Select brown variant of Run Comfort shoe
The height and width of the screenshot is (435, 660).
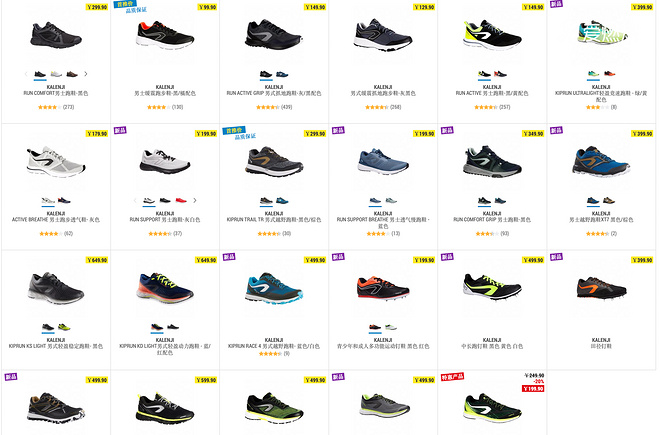click(x=72, y=74)
